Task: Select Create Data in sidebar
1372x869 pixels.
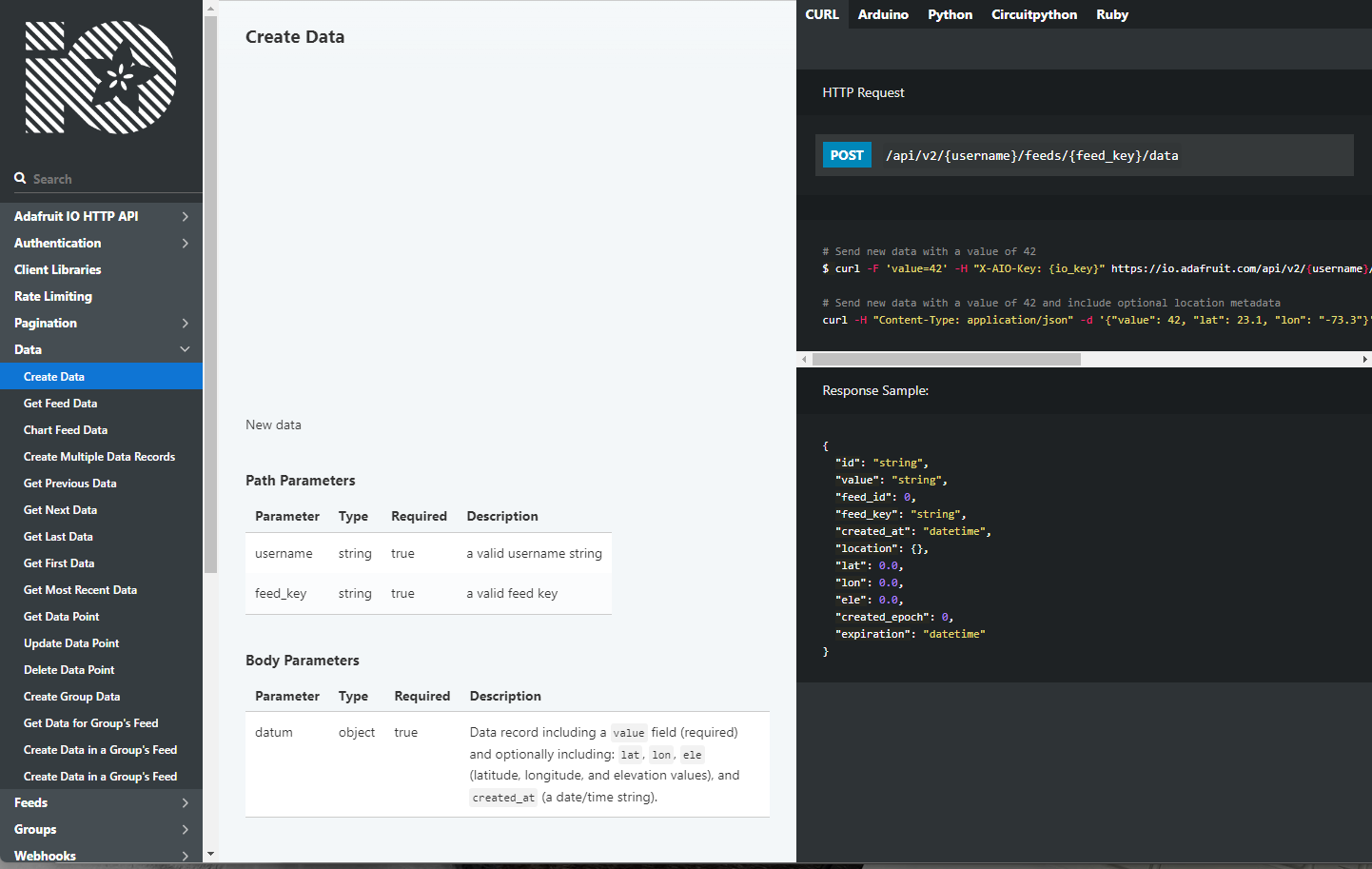Action: (x=101, y=377)
